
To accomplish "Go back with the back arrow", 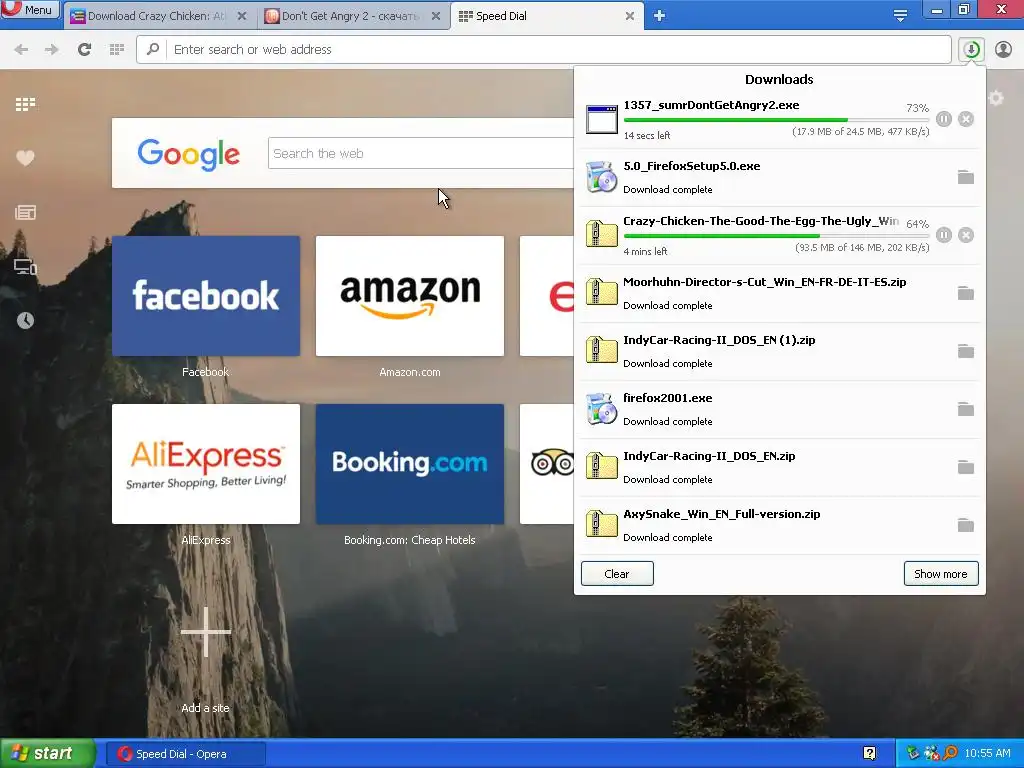I will pos(21,50).
